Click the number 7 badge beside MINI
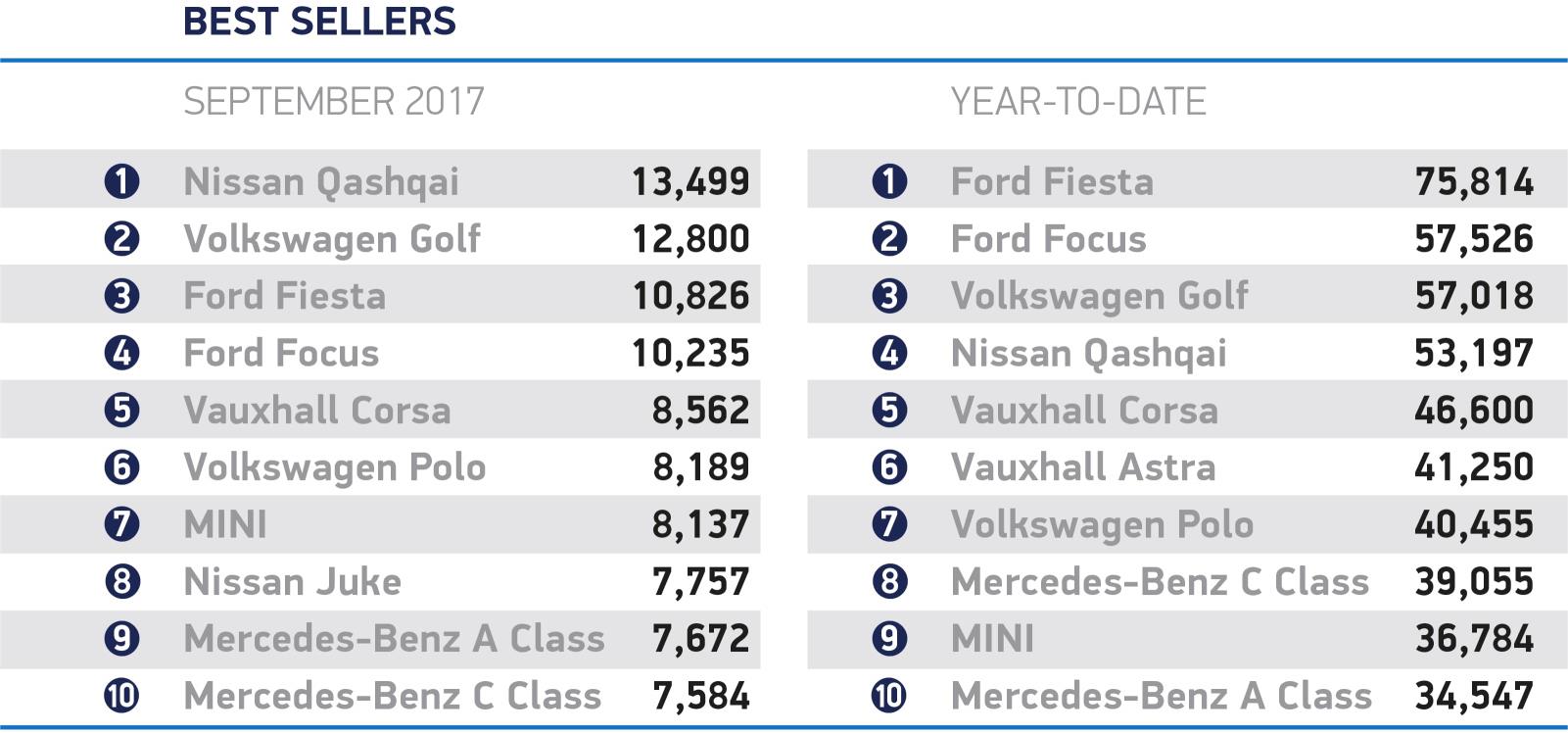Image resolution: width=1568 pixels, height=733 pixels. (x=121, y=524)
